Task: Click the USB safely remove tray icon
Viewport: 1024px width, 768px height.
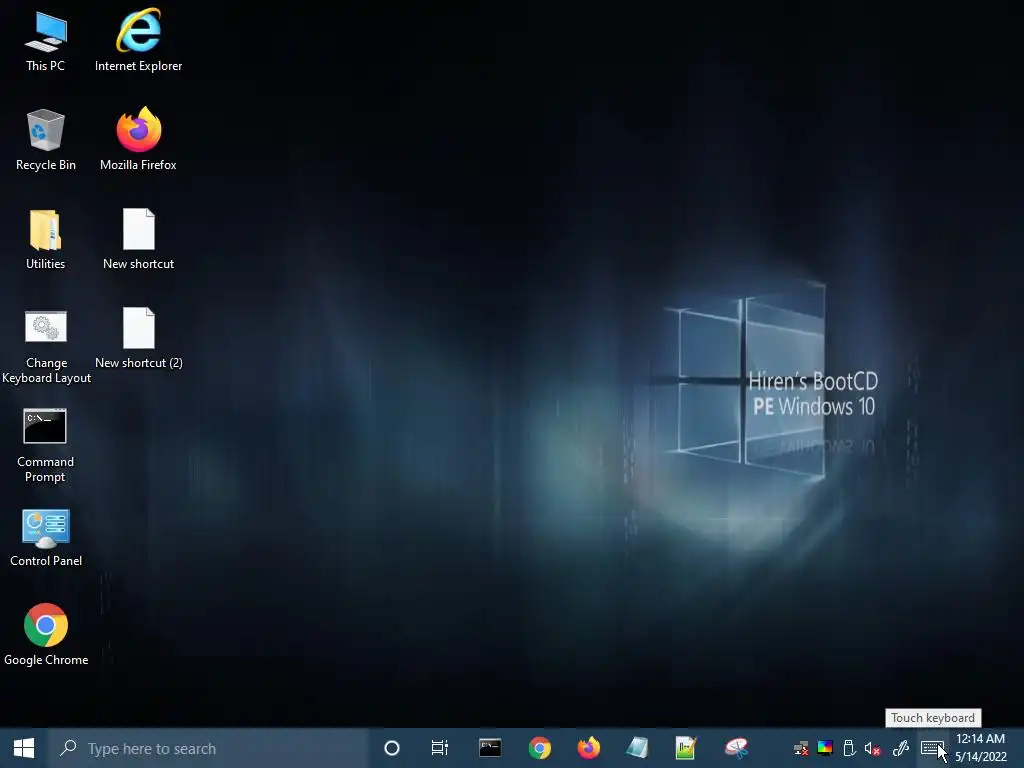Action: click(x=849, y=748)
